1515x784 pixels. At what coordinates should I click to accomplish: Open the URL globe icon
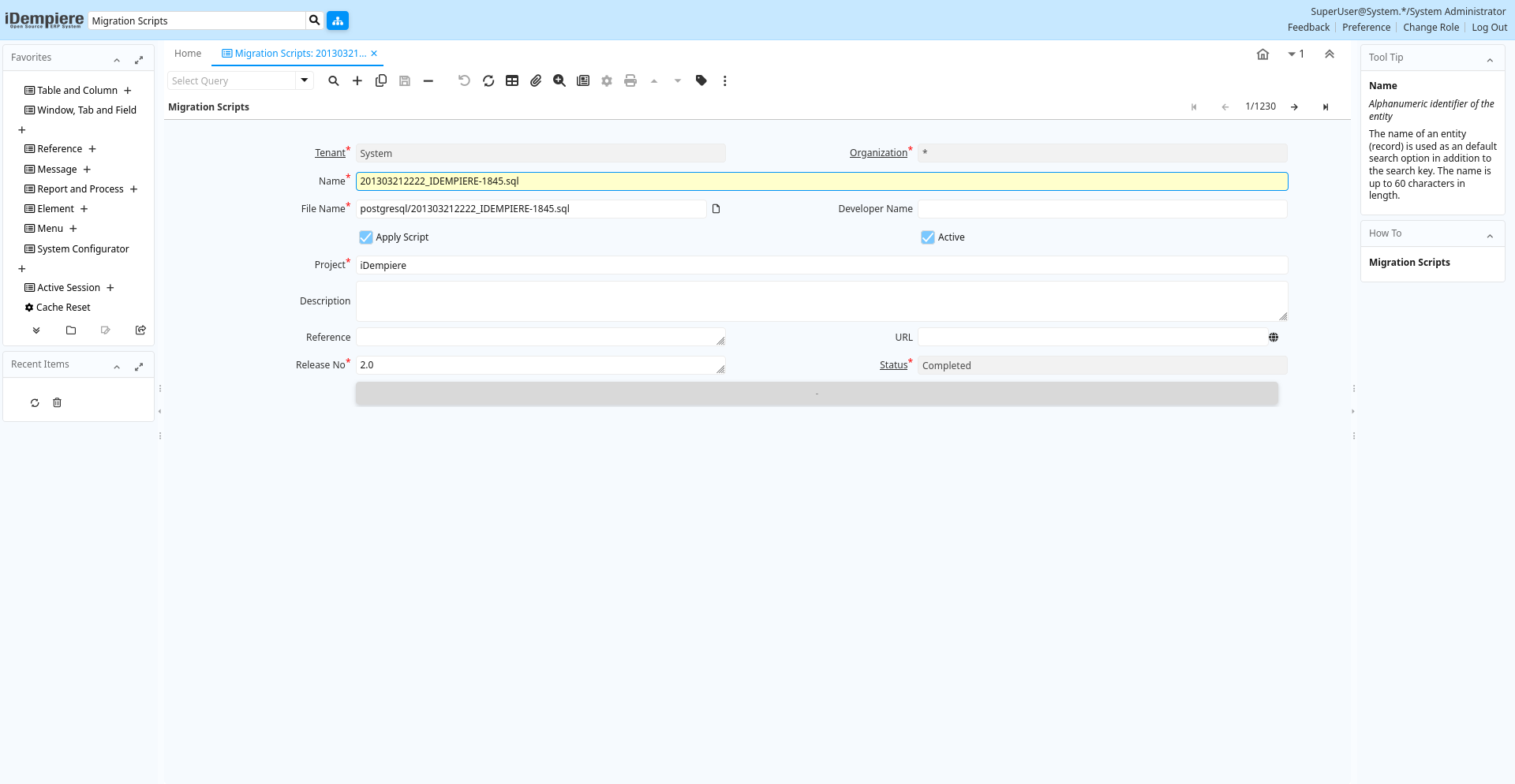[1274, 338]
